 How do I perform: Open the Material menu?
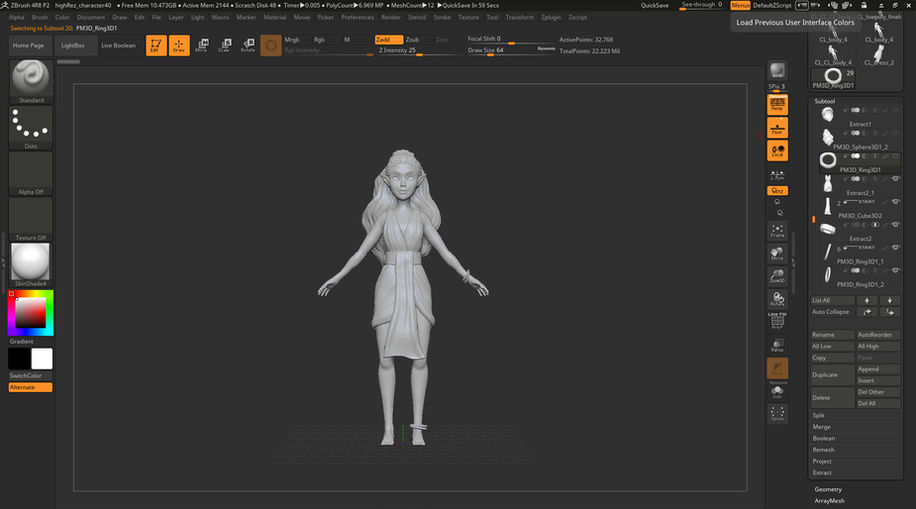click(x=274, y=17)
